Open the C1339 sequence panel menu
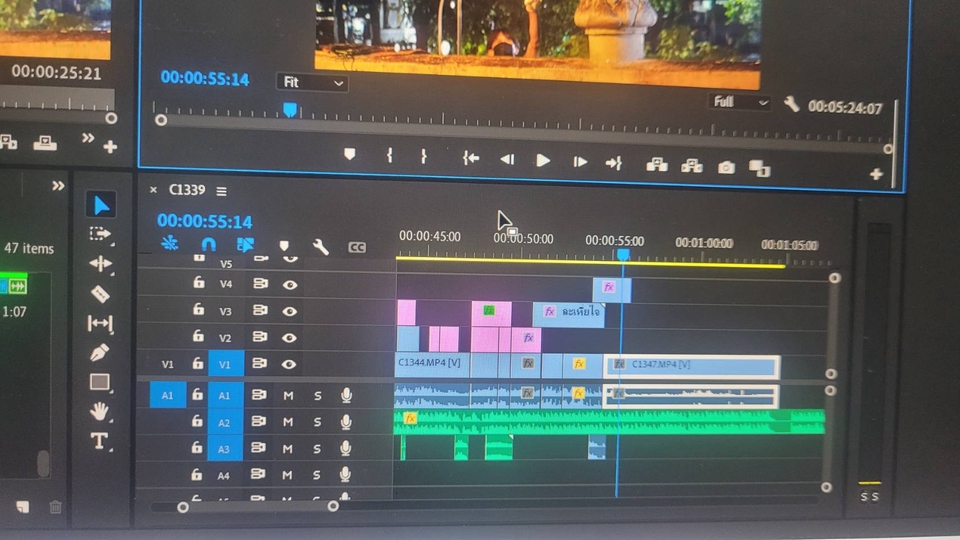960x540 pixels. coord(221,190)
